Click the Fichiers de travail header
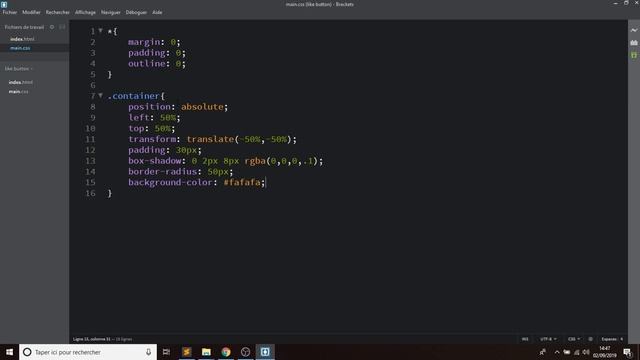The width and height of the screenshot is (640, 360). pyautogui.click(x=24, y=27)
